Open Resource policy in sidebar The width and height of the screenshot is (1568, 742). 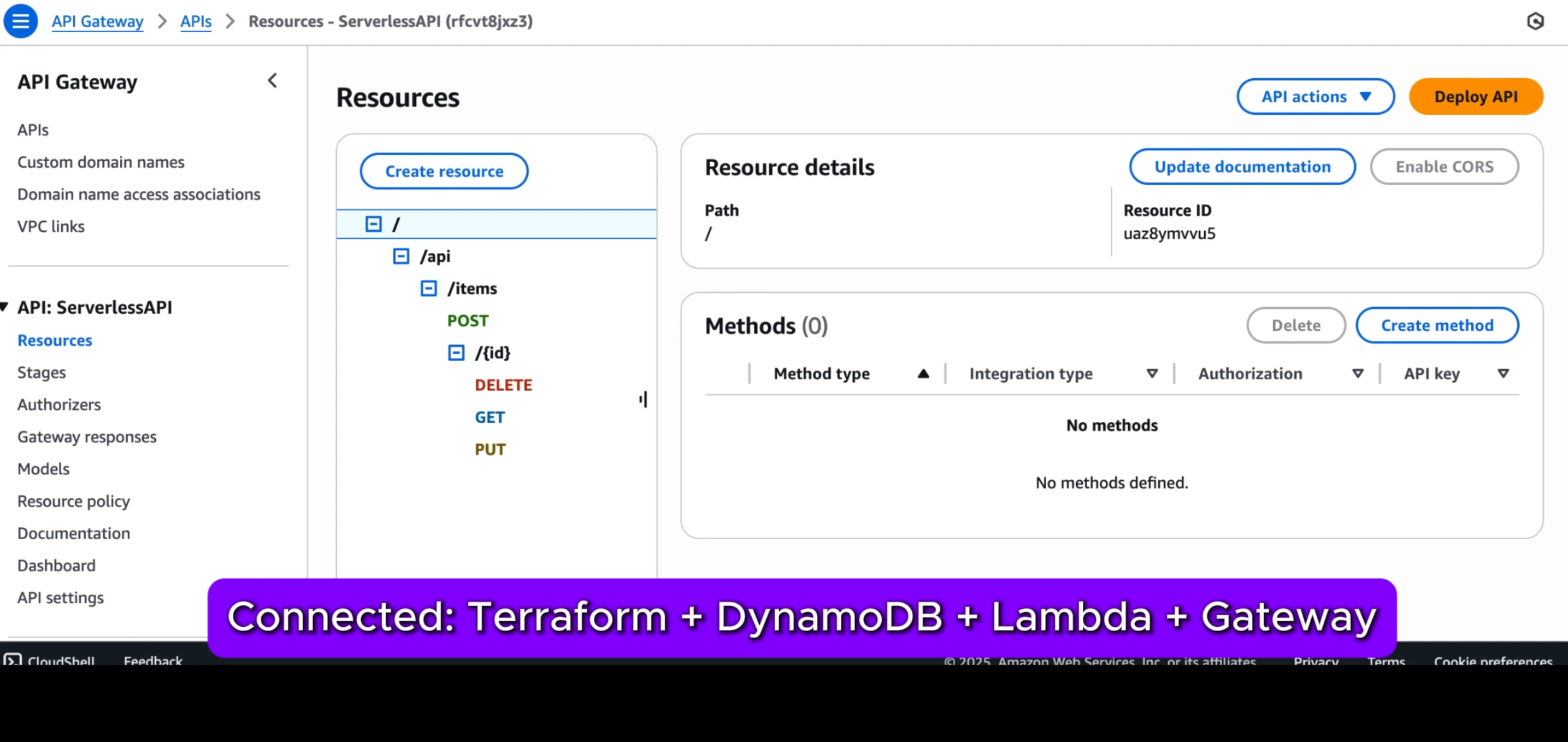click(x=74, y=502)
